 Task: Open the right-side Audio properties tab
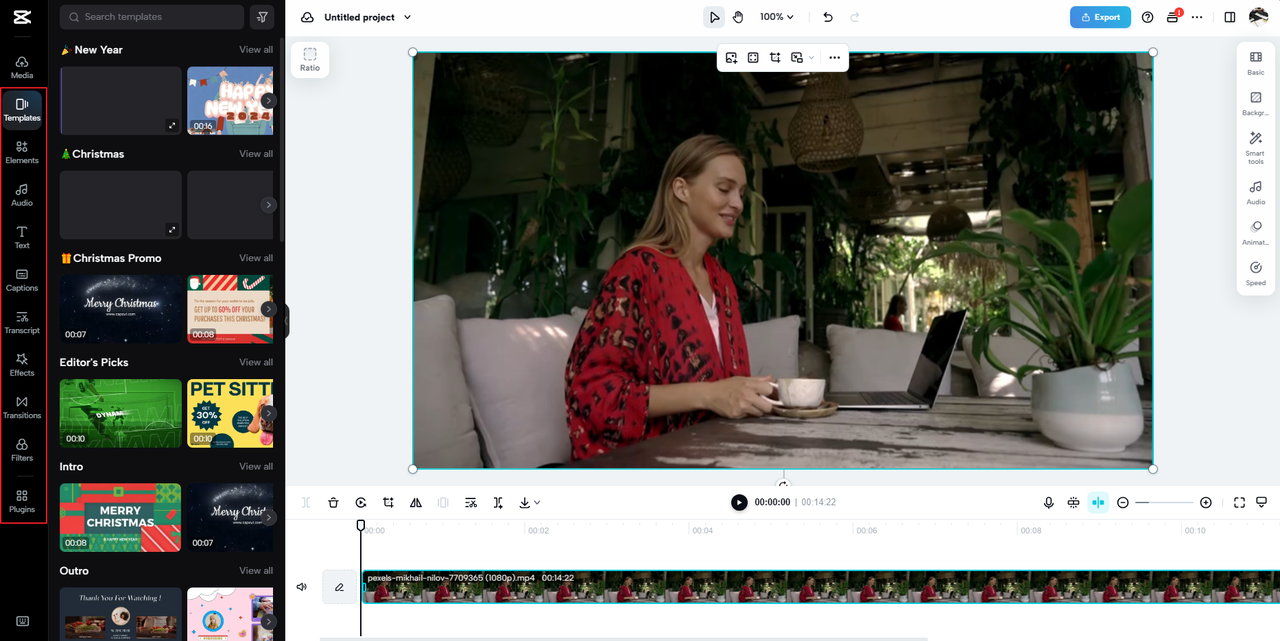click(x=1256, y=193)
